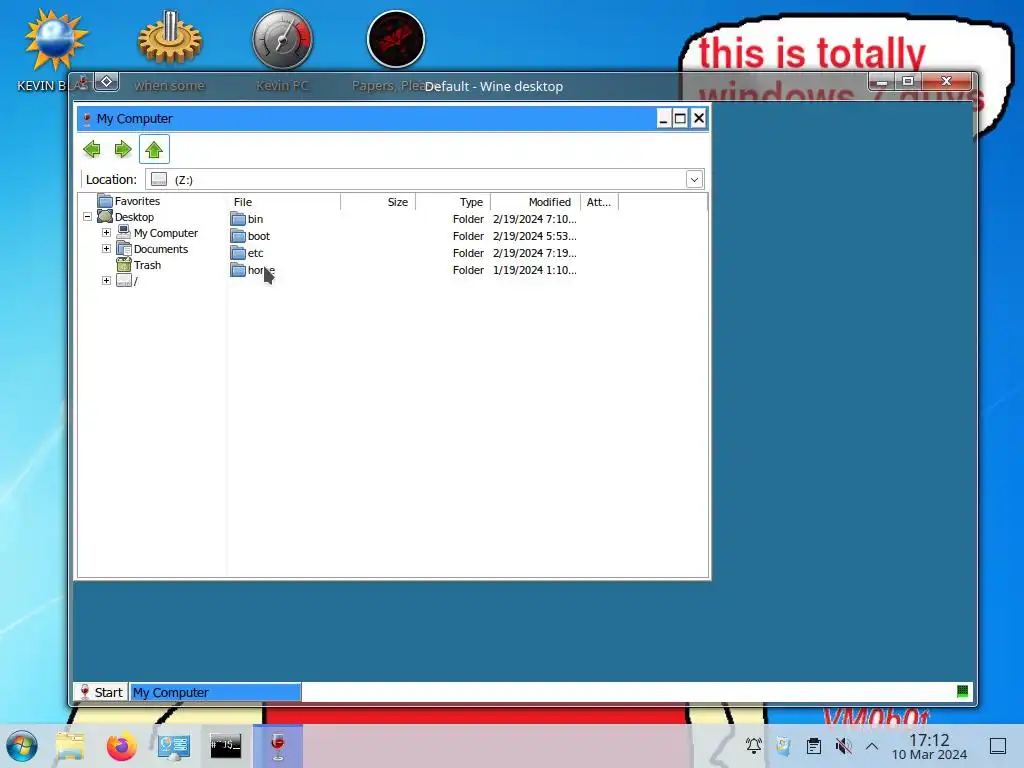Click the home row date 1/19/2024 1:10...
The image size is (1024, 768).
[x=535, y=270]
